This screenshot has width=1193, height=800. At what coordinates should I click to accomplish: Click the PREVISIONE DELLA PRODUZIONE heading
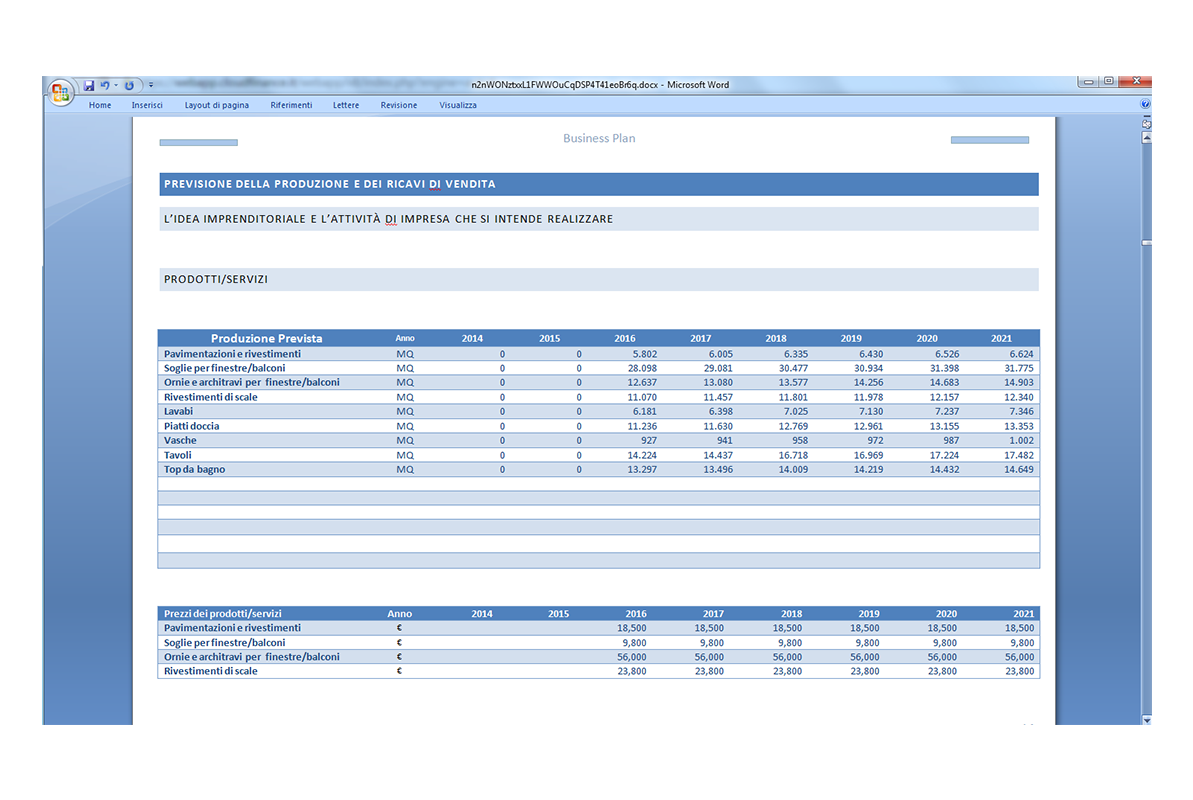(329, 184)
